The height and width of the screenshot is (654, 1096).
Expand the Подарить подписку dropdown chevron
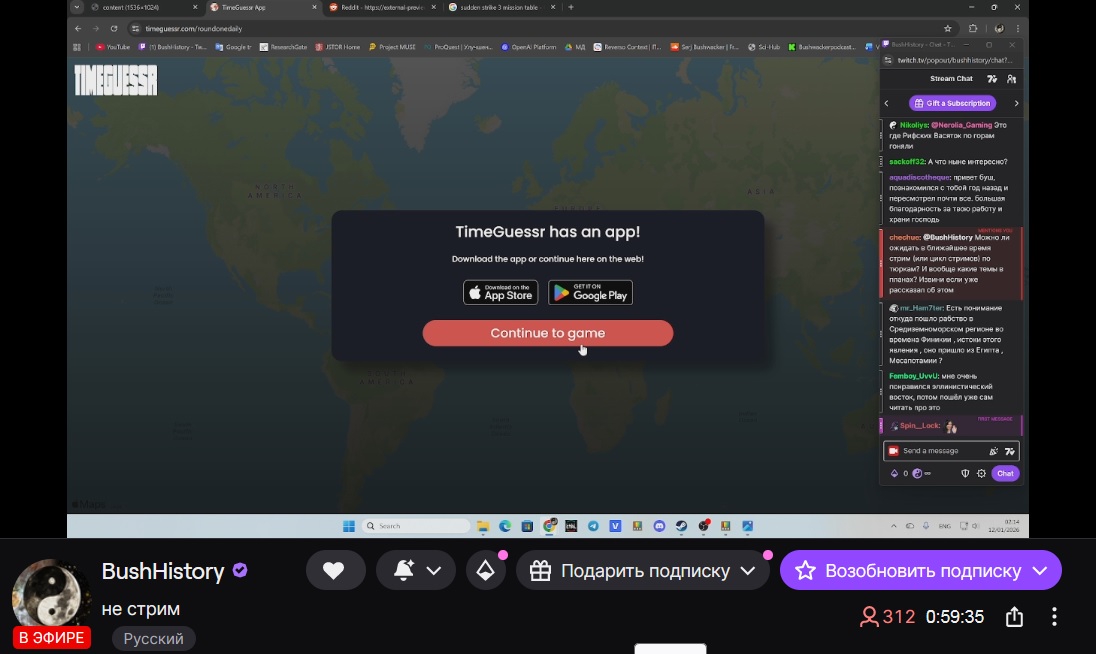(748, 570)
